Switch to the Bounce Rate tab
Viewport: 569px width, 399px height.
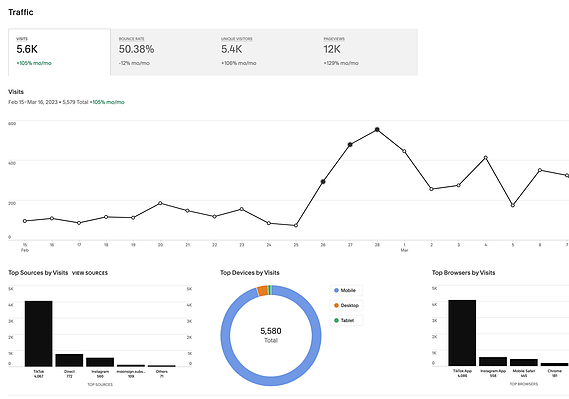162,52
